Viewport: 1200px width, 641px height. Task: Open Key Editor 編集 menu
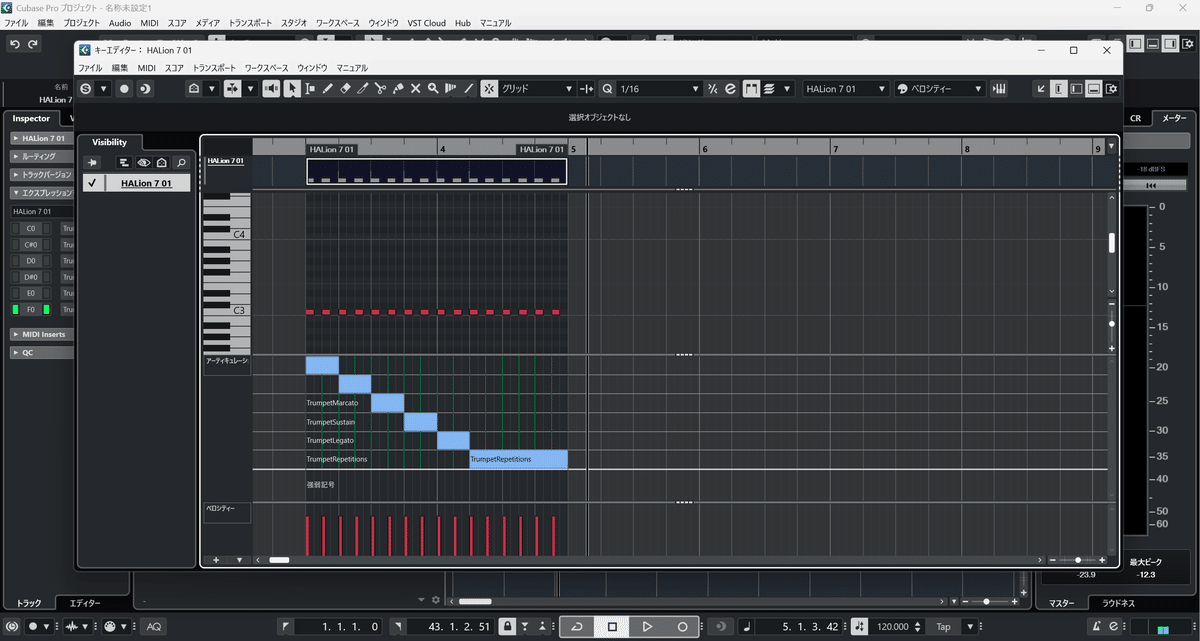click(x=120, y=68)
